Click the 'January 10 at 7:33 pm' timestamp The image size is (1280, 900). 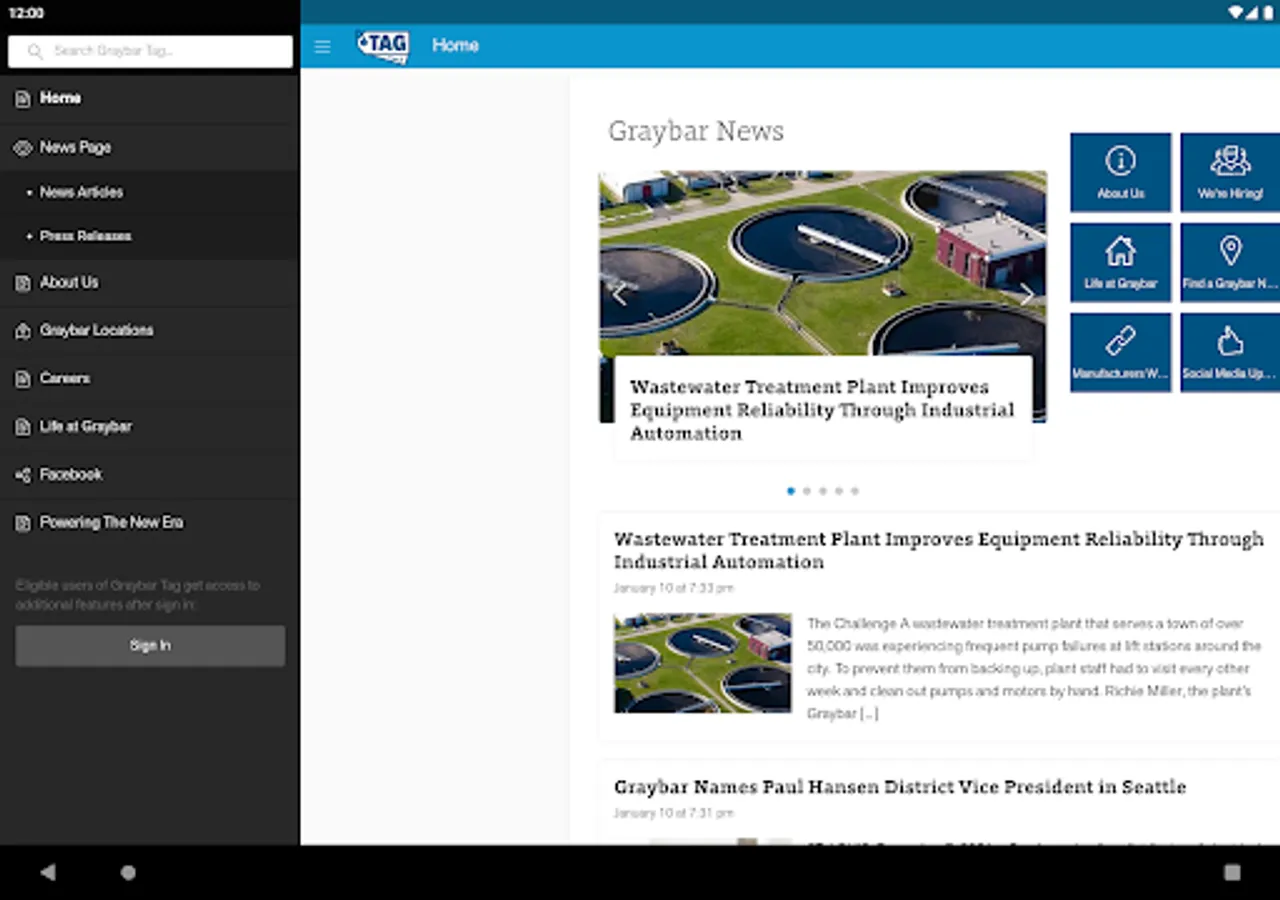674,588
